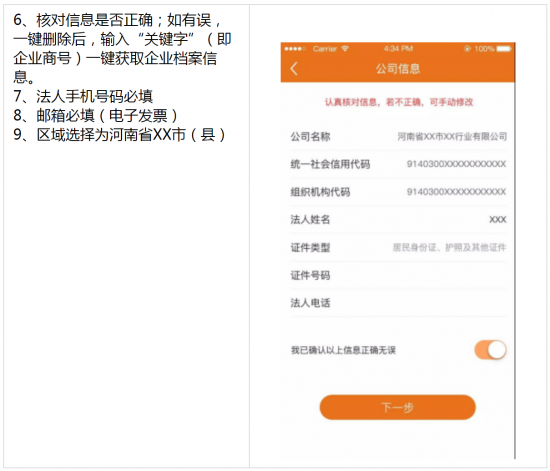Click the 法人电话 input field
550x471 pixels.
[398, 303]
